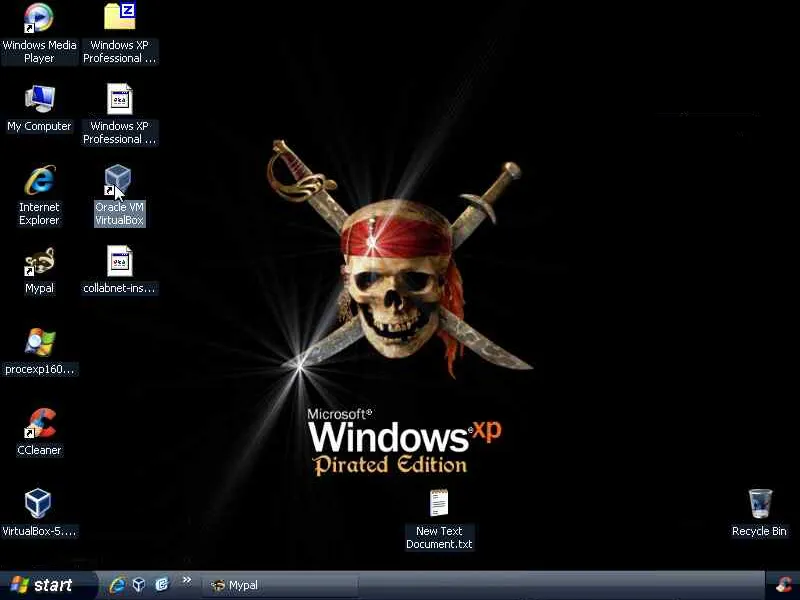Click the CCleaner icon in the system tray
This screenshot has width=800, height=600.
click(784, 586)
